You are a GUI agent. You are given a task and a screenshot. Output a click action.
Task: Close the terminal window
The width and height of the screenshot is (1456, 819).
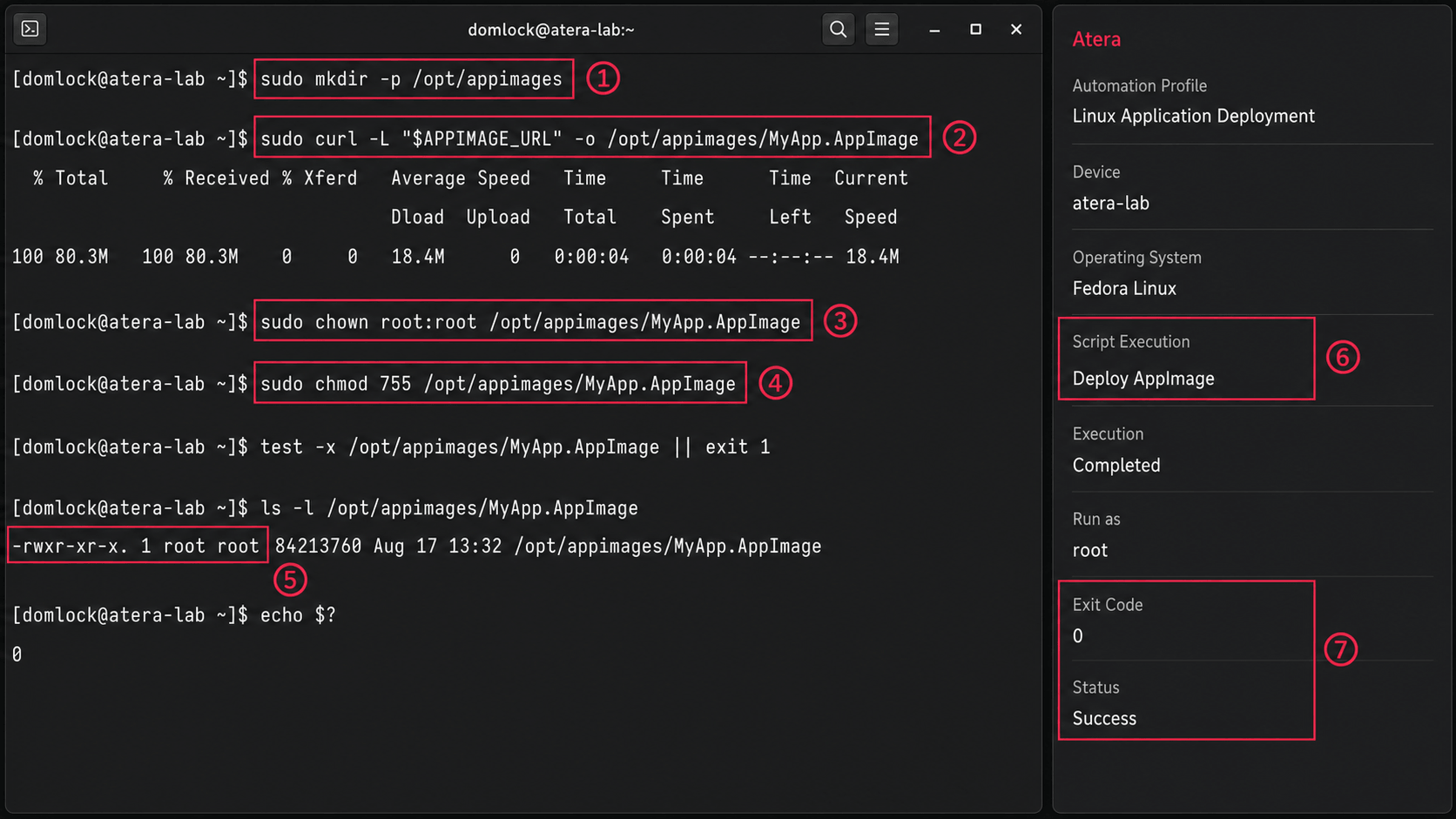1016,29
